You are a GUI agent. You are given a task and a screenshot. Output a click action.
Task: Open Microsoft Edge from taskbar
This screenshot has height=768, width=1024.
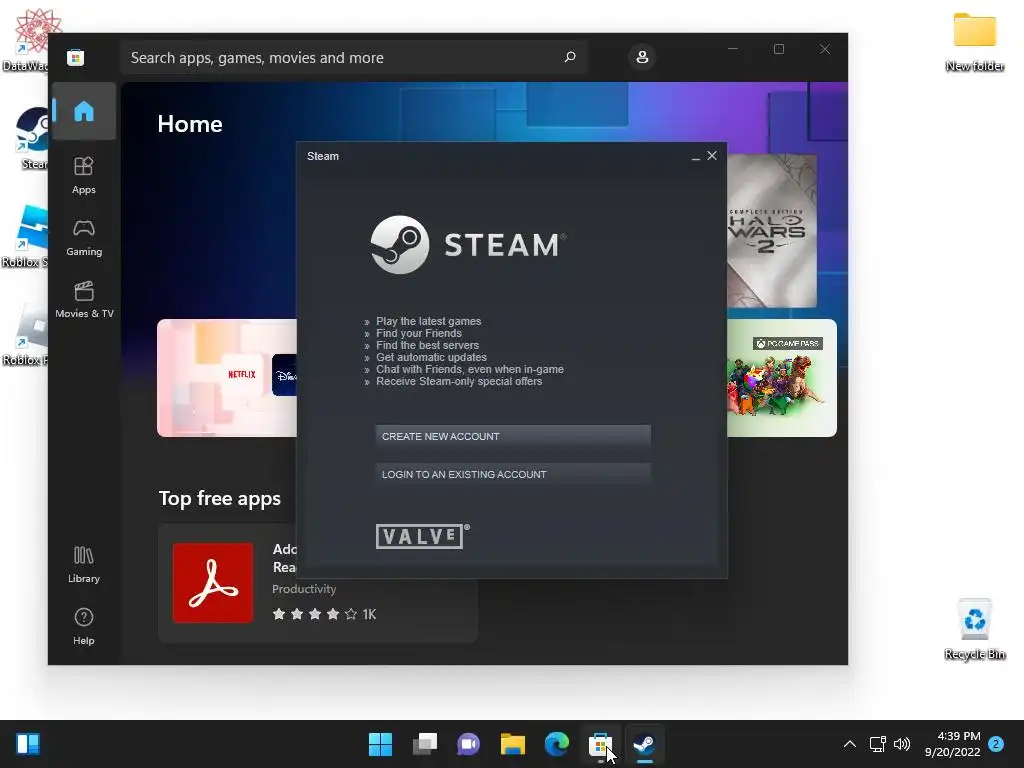coord(556,744)
